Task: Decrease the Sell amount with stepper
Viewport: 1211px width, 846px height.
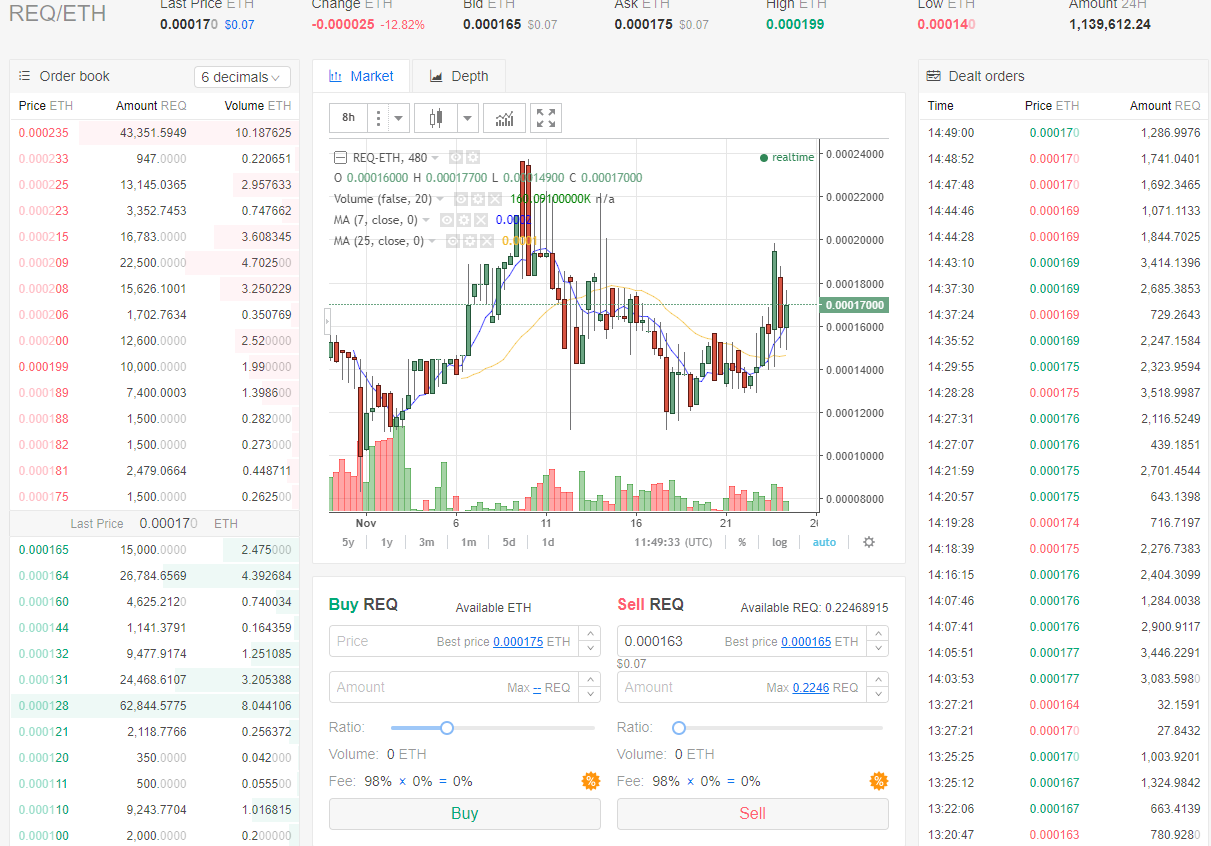Action: tap(878, 695)
